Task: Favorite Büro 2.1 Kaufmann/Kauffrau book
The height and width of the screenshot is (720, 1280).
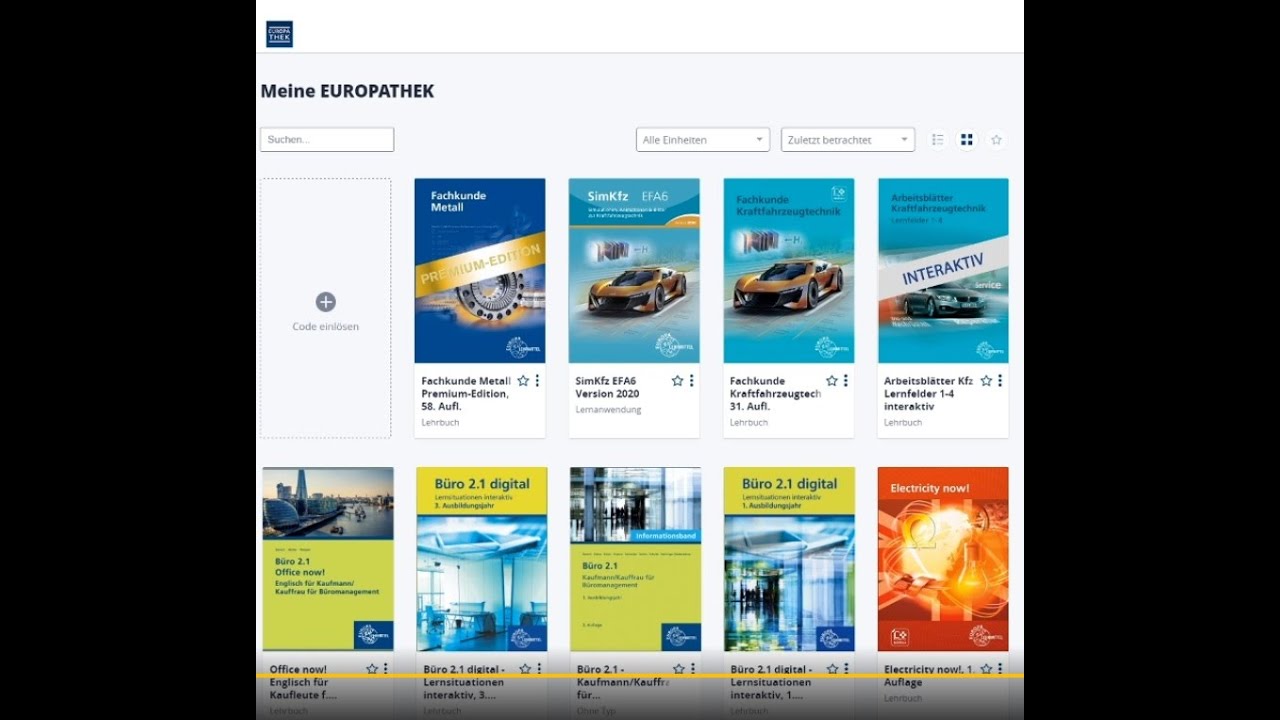Action: point(679,669)
